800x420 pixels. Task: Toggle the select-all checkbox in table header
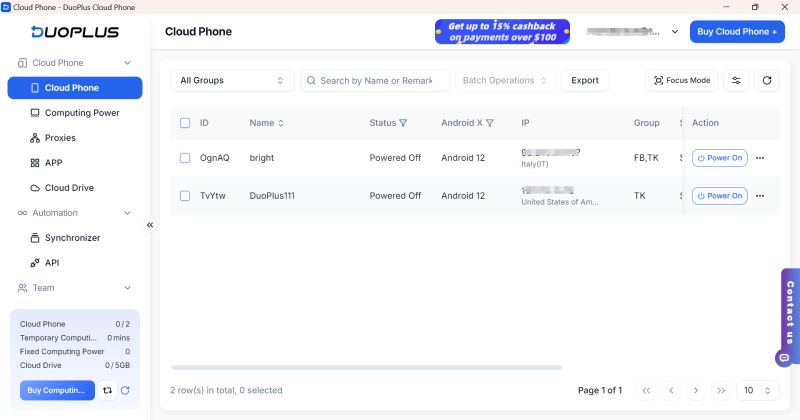(185, 123)
